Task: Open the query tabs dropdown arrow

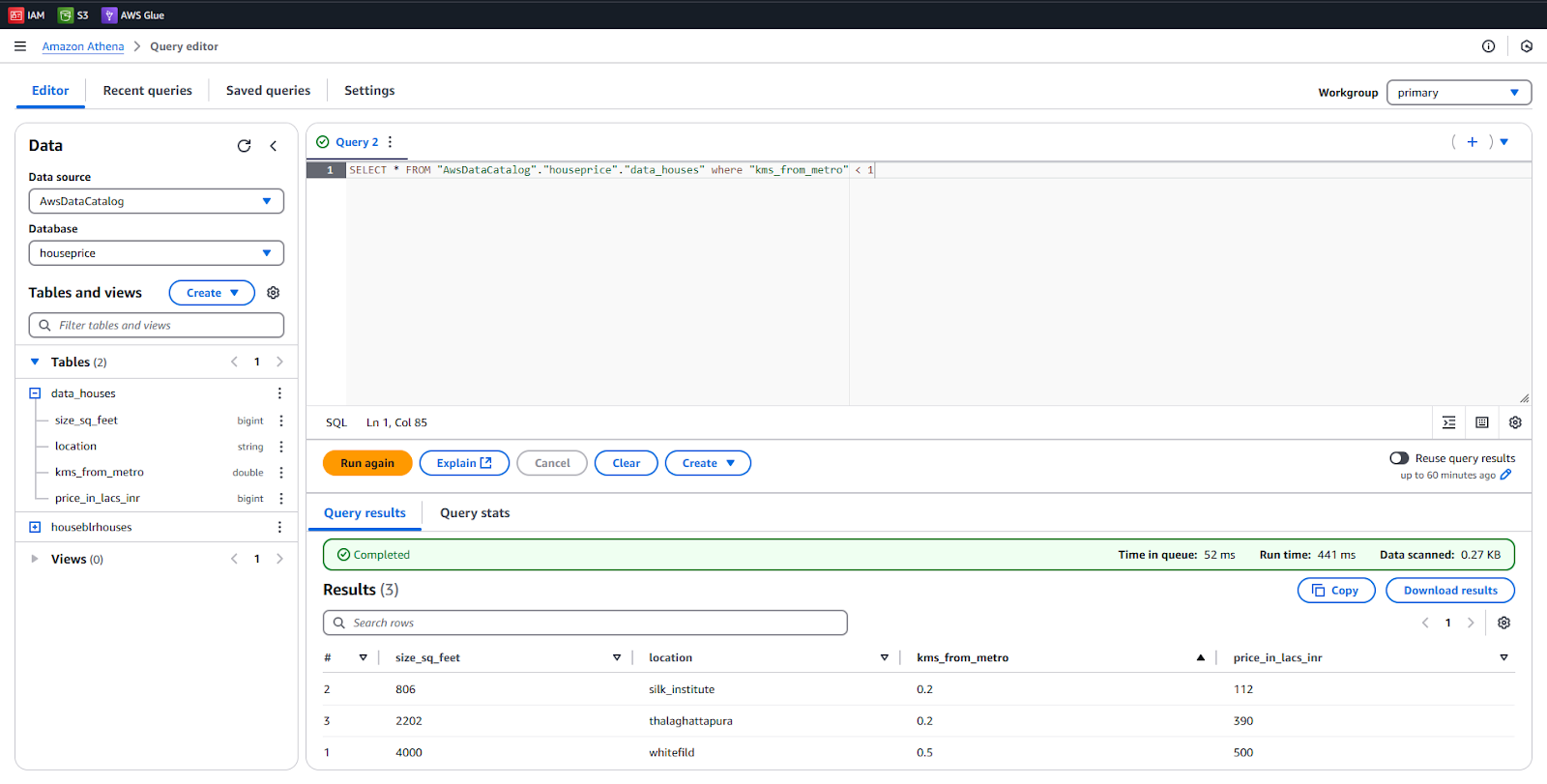Action: 1504,142
